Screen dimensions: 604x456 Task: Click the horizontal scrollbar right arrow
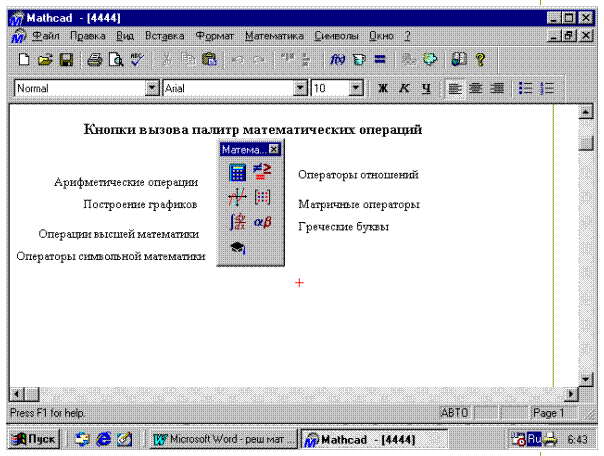[571, 394]
